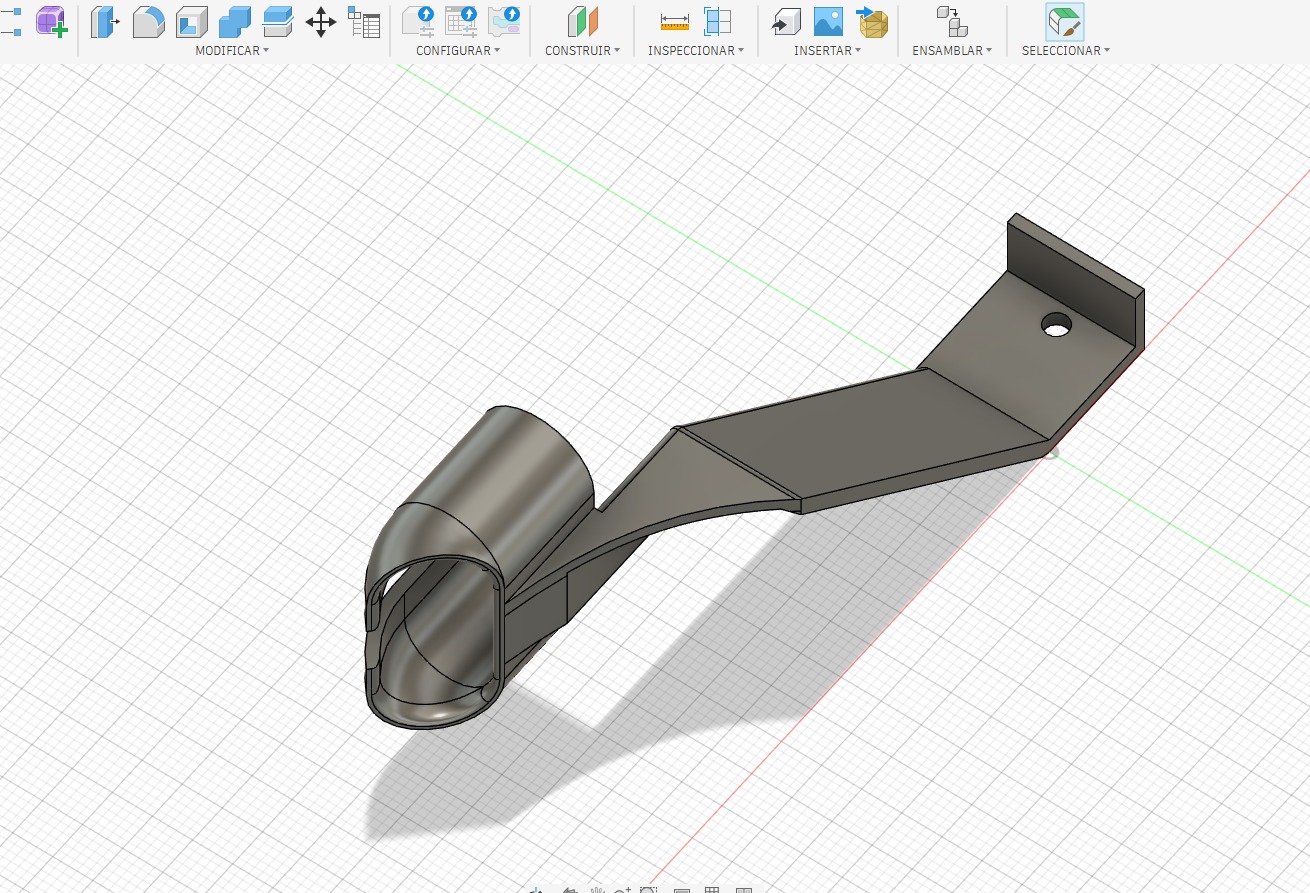Click the round hole in the bracket plate
The height and width of the screenshot is (893, 1310).
[1056, 324]
